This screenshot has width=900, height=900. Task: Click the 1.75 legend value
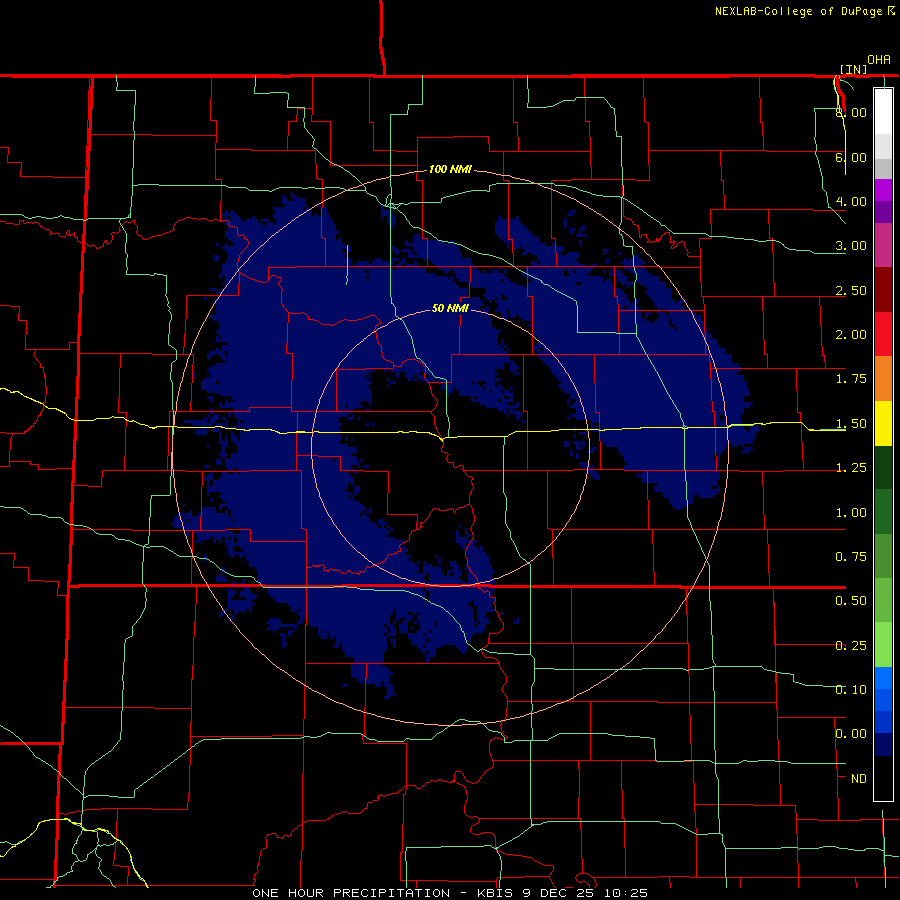tap(851, 379)
